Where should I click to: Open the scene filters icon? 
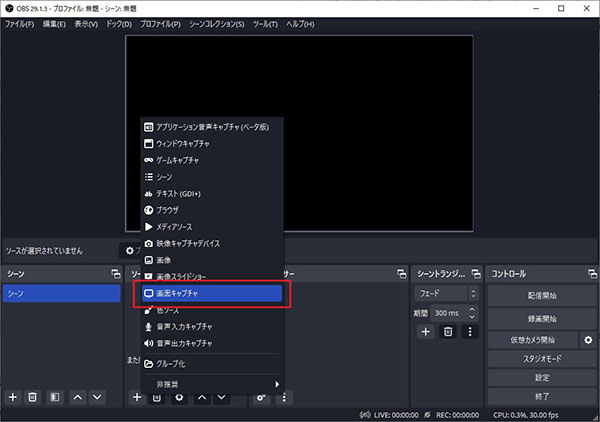[55, 397]
